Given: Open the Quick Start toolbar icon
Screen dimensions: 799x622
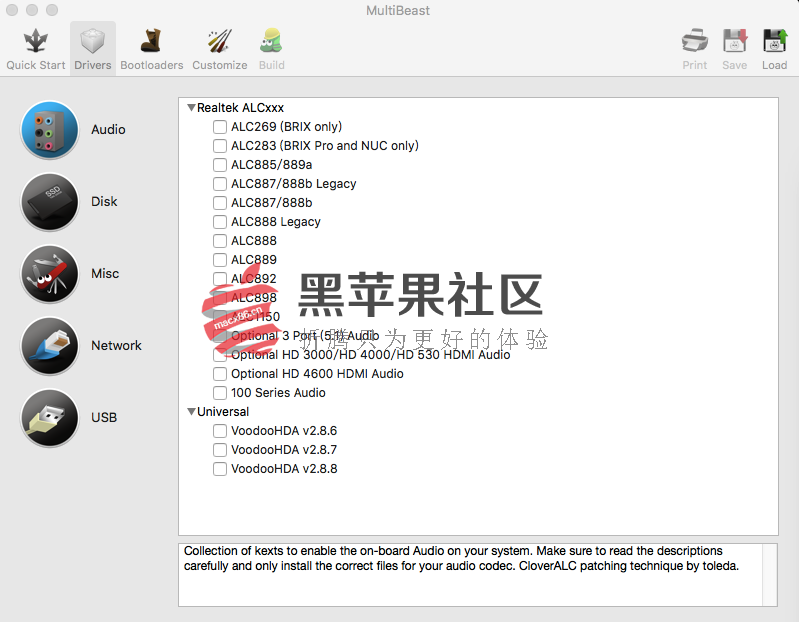Looking at the screenshot, I should [x=36, y=41].
